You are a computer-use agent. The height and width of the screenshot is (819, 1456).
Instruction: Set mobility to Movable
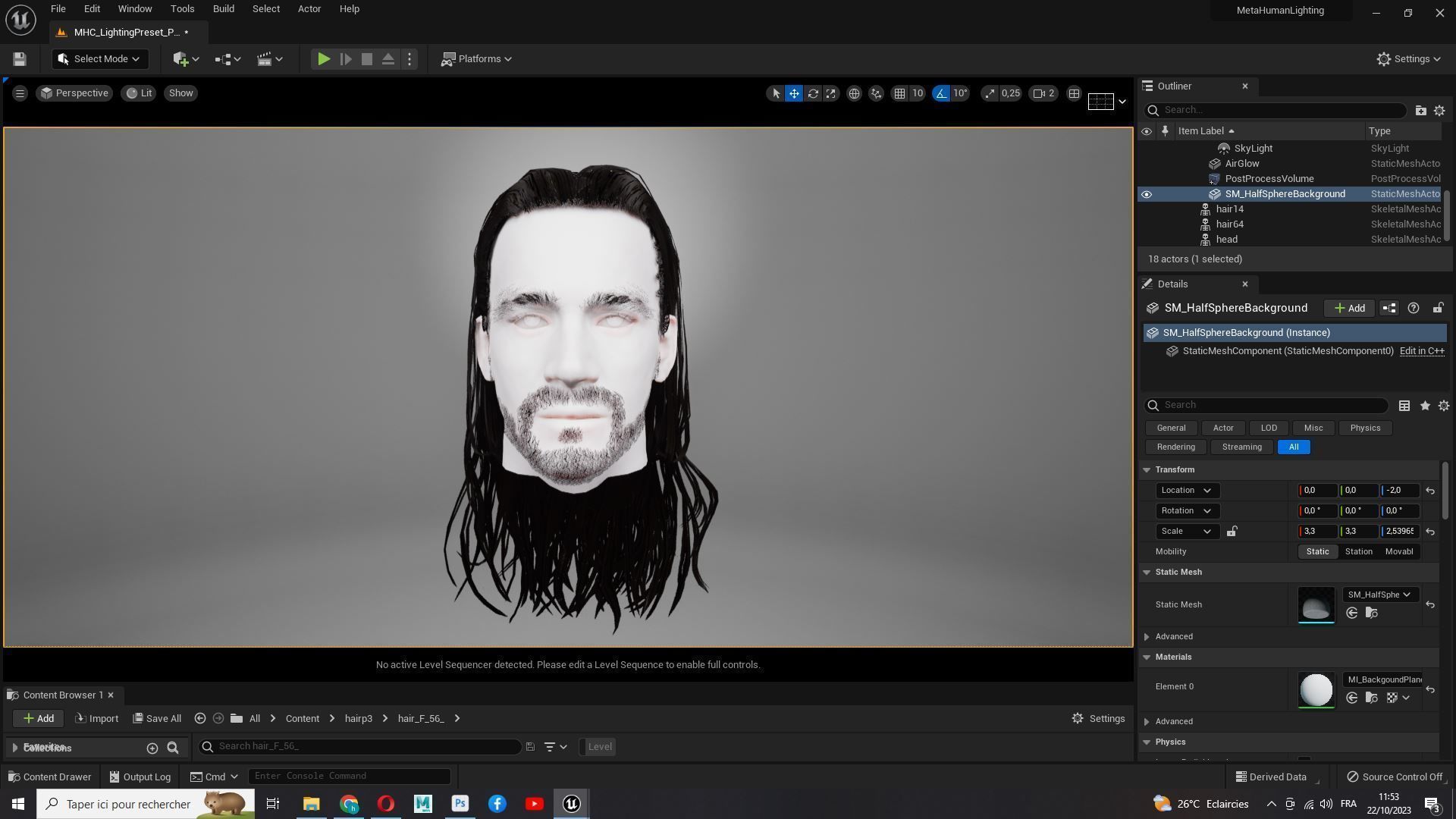(x=1398, y=552)
